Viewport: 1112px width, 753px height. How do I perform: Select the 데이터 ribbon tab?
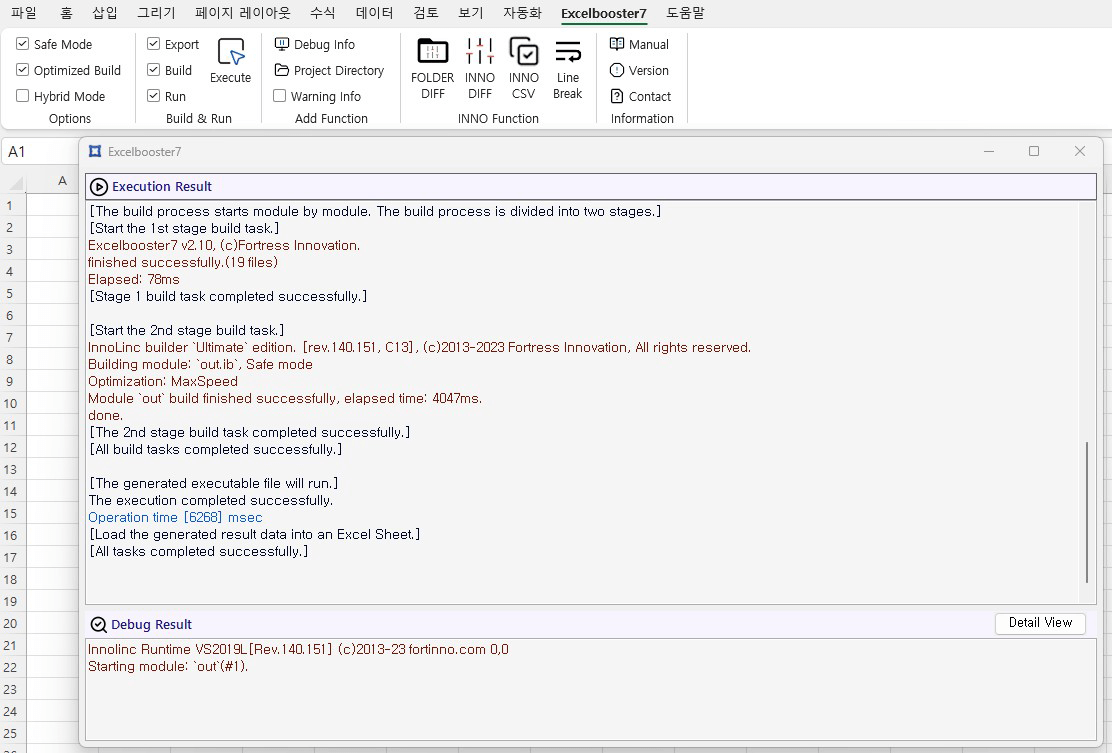(374, 13)
